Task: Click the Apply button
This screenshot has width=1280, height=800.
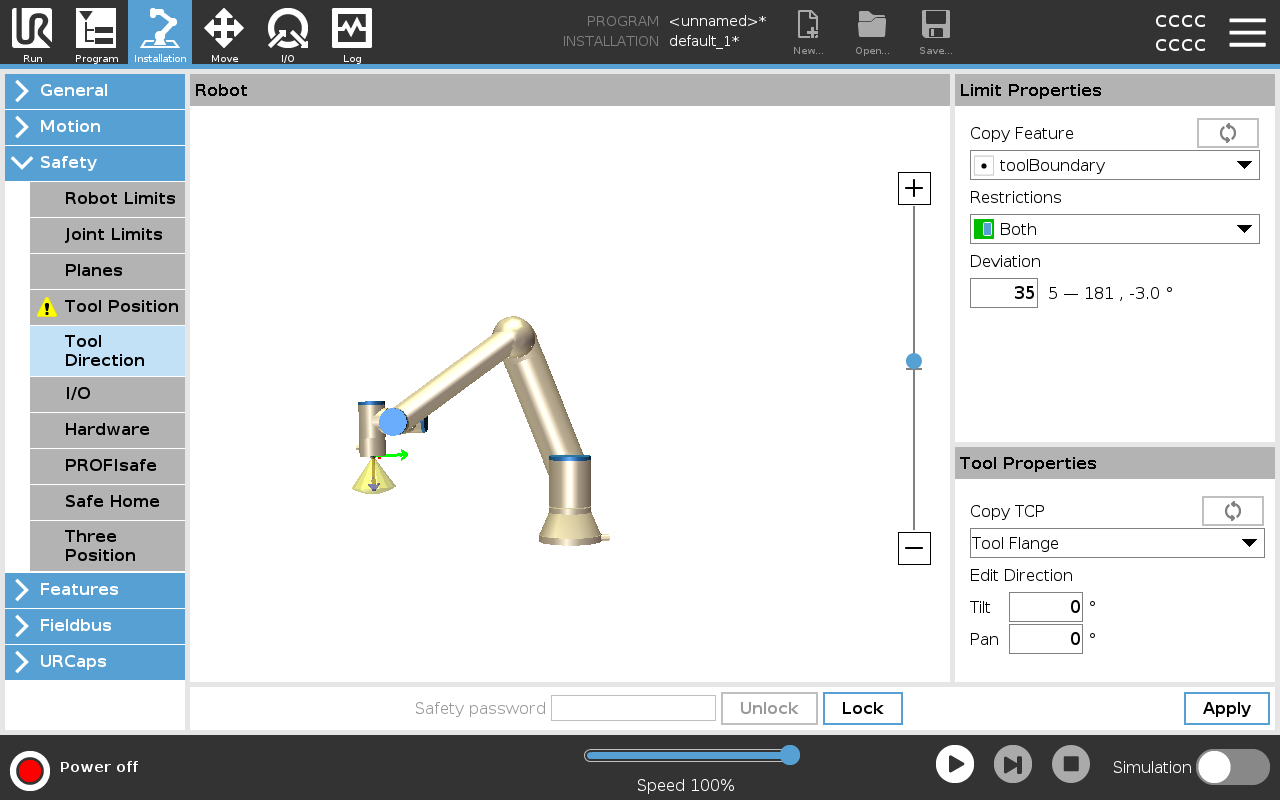Action: pyautogui.click(x=1226, y=708)
